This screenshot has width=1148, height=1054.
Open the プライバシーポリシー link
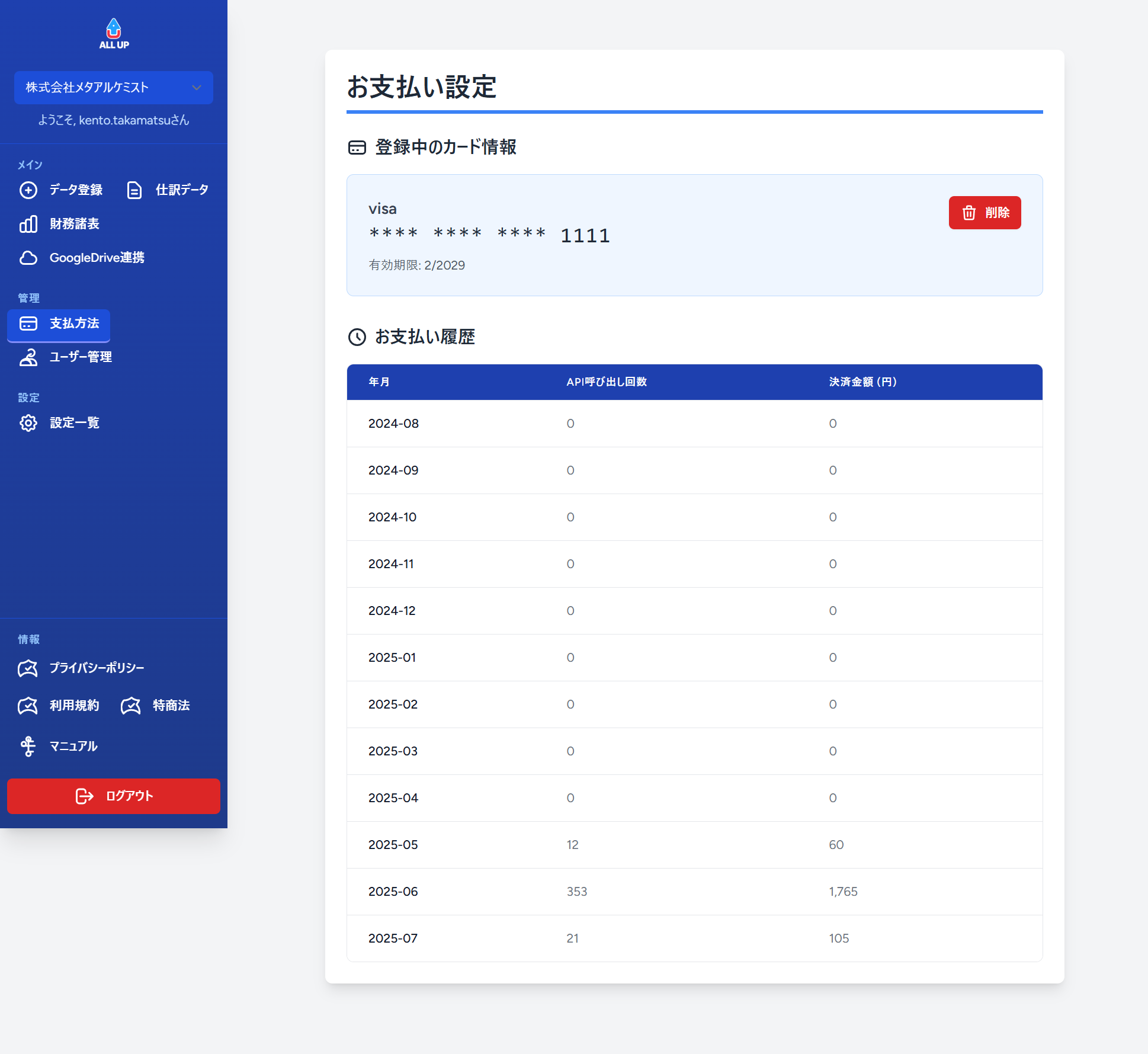pyautogui.click(x=82, y=668)
